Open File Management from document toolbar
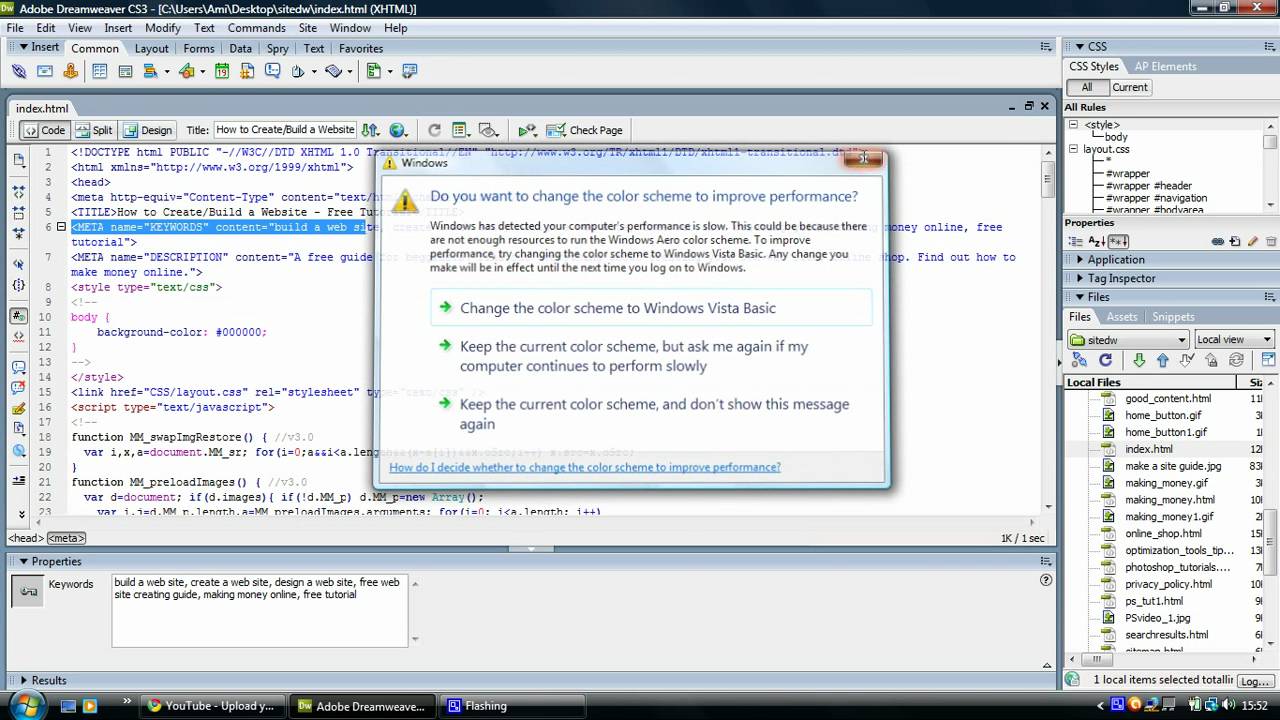The image size is (1280, 720). click(371, 130)
